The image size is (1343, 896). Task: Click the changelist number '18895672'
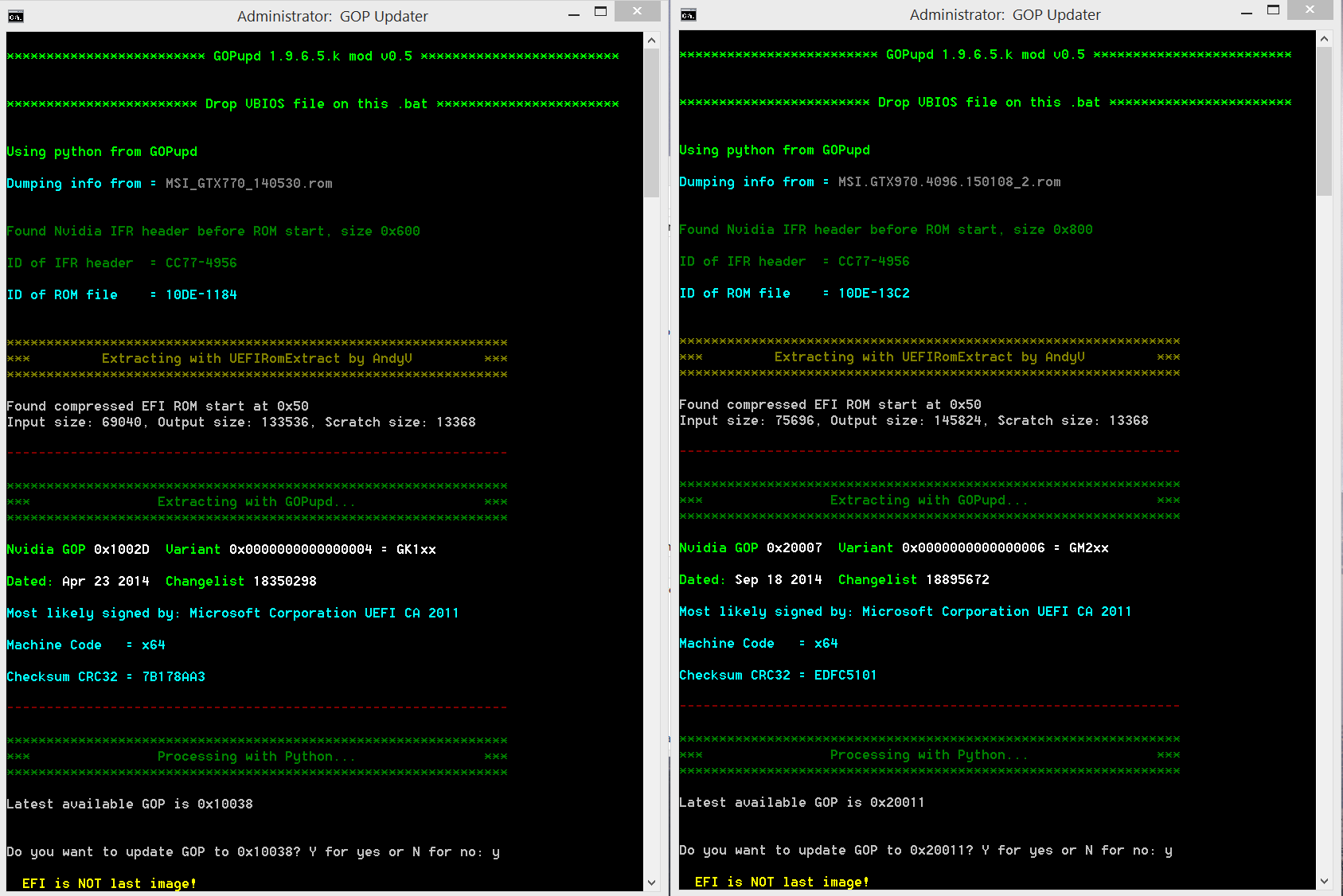[x=958, y=580]
